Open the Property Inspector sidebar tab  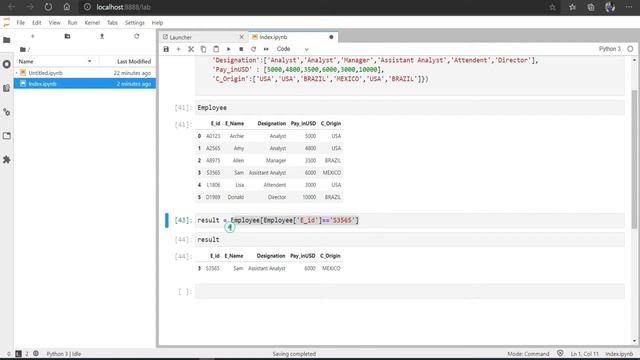coord(7,112)
